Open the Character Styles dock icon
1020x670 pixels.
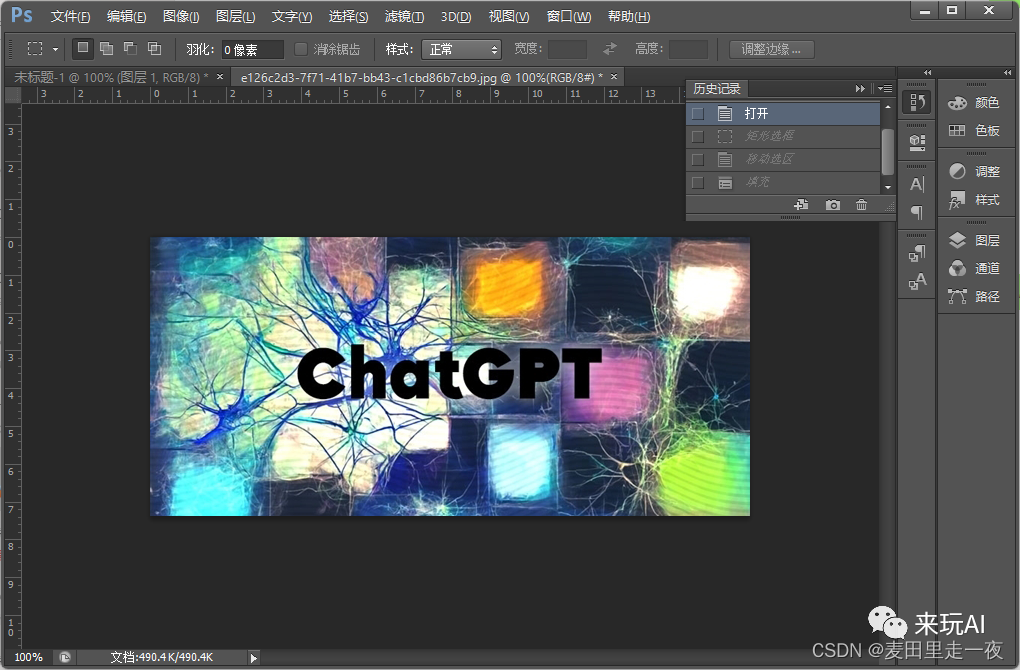click(x=917, y=282)
